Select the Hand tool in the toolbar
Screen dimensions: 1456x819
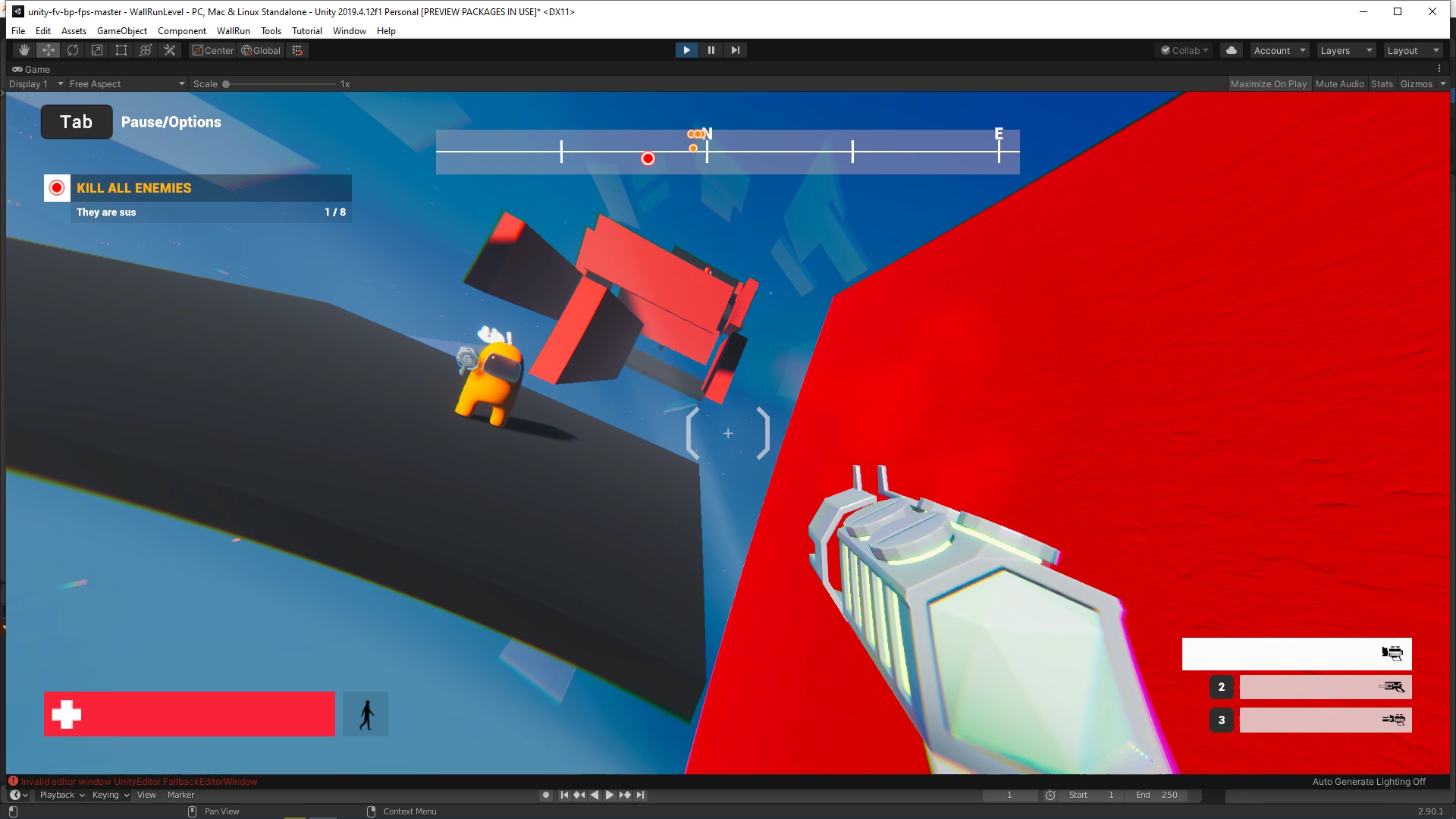click(24, 50)
